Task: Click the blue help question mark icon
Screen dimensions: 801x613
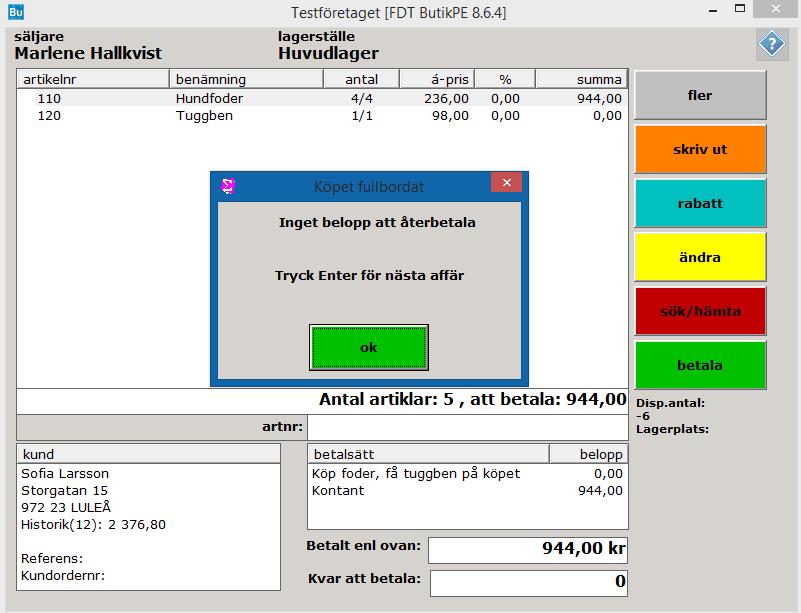Action: point(771,44)
